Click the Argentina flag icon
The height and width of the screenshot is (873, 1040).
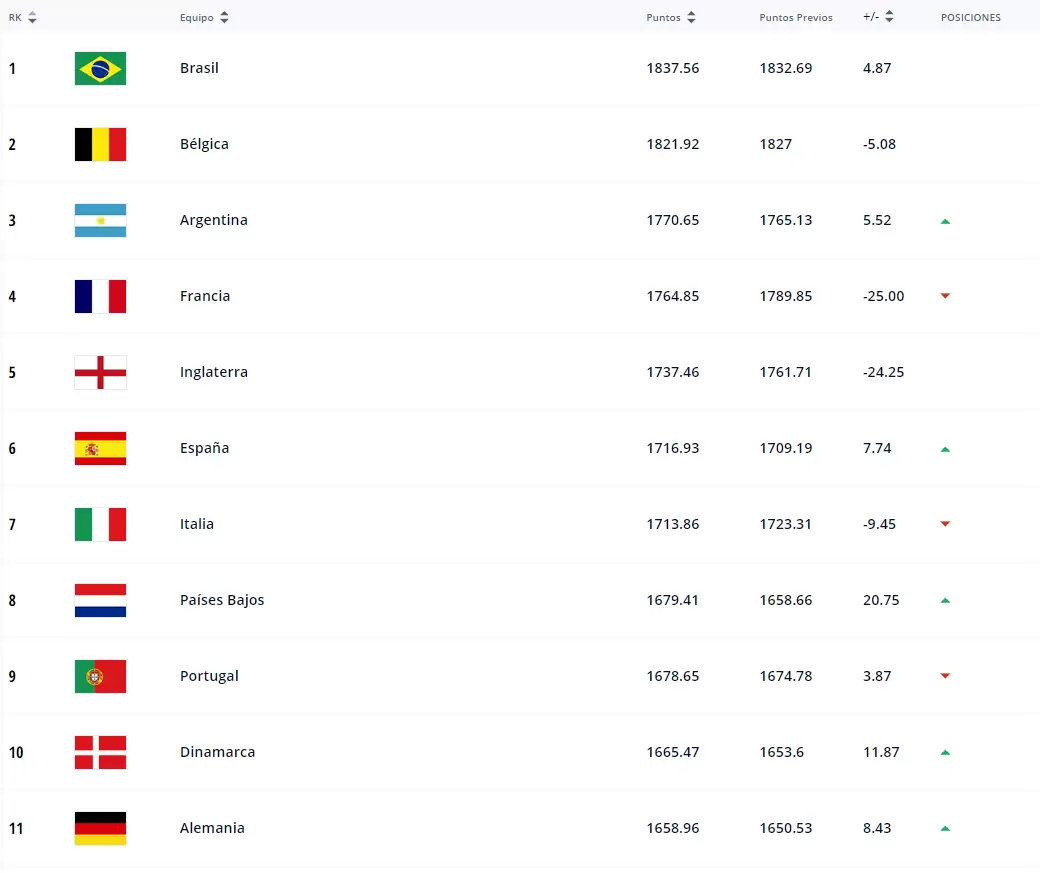click(100, 220)
